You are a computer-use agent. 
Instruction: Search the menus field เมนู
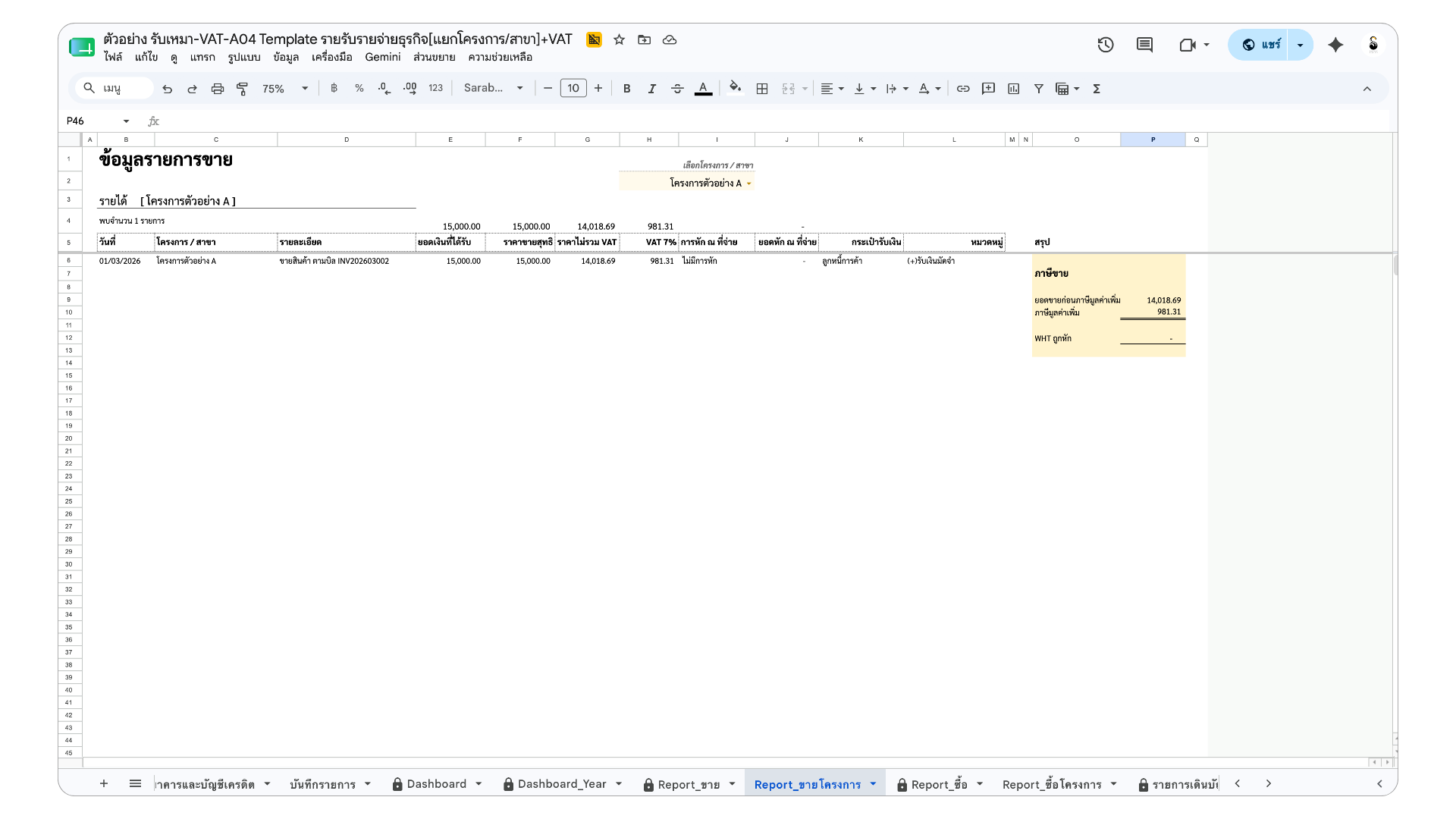click(116, 89)
